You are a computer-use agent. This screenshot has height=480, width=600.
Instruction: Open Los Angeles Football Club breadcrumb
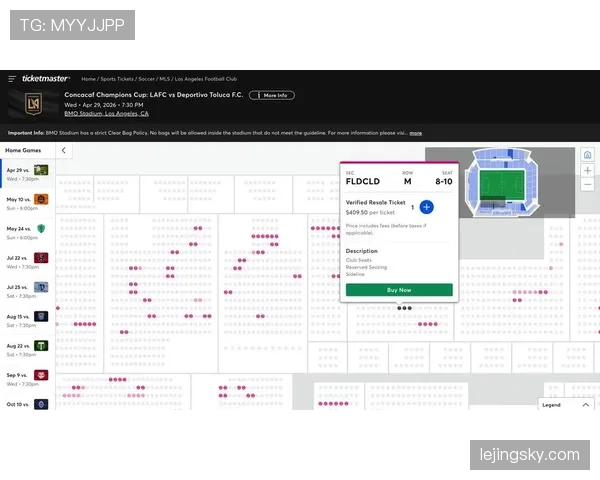[x=206, y=79]
